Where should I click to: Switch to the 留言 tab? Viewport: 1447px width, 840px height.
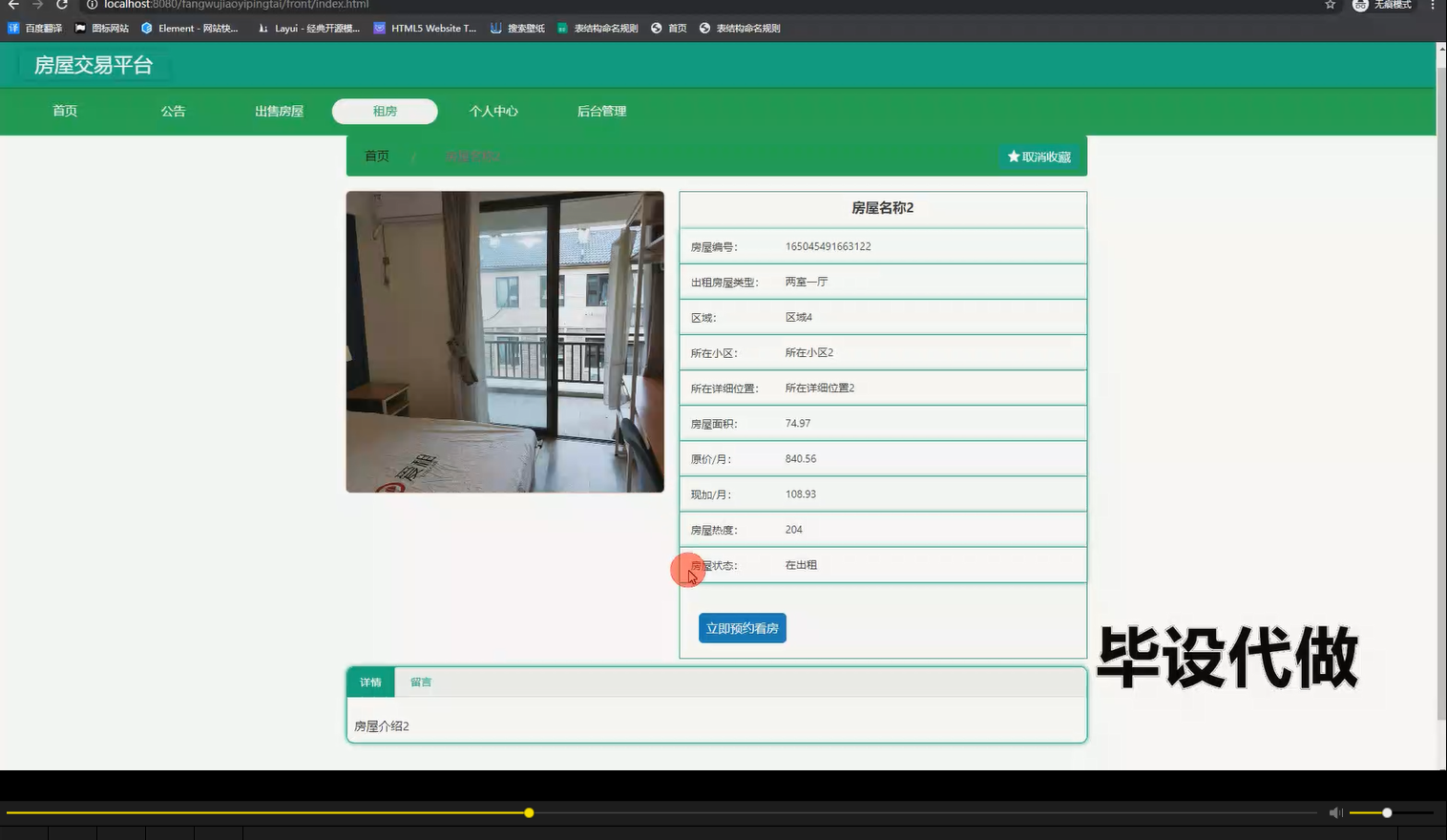point(421,682)
